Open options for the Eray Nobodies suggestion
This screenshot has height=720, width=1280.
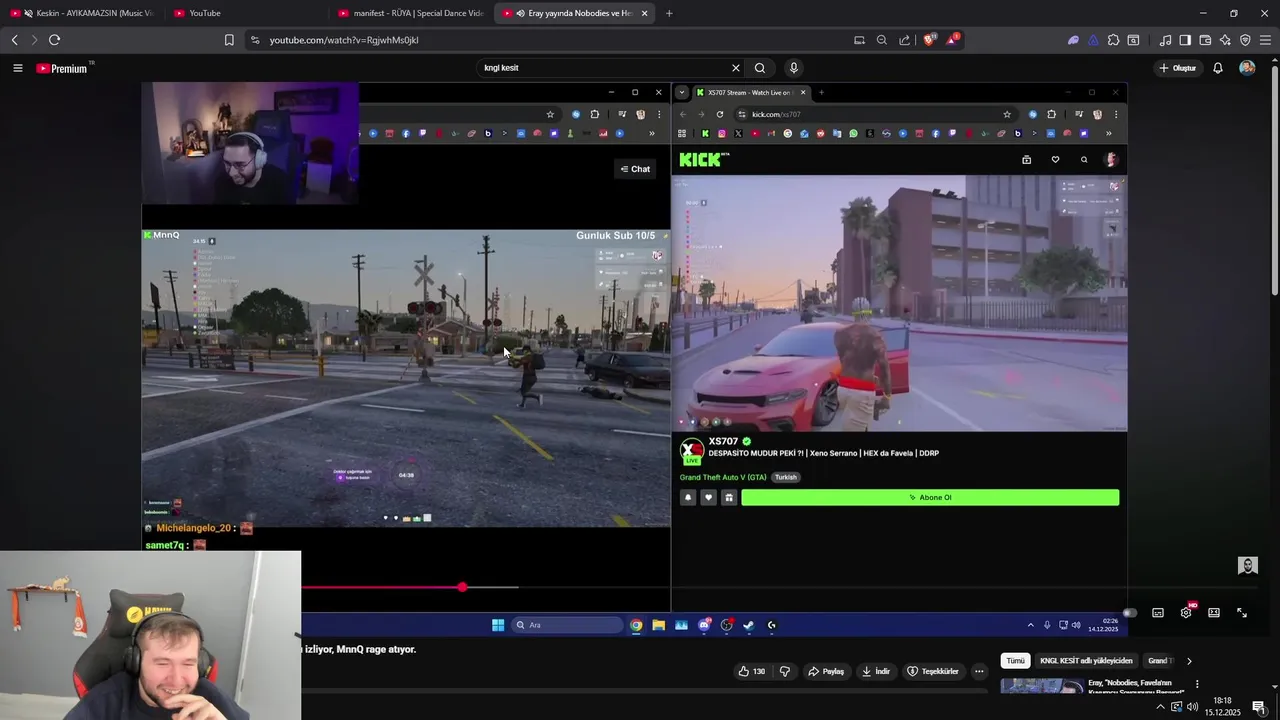point(1197,684)
